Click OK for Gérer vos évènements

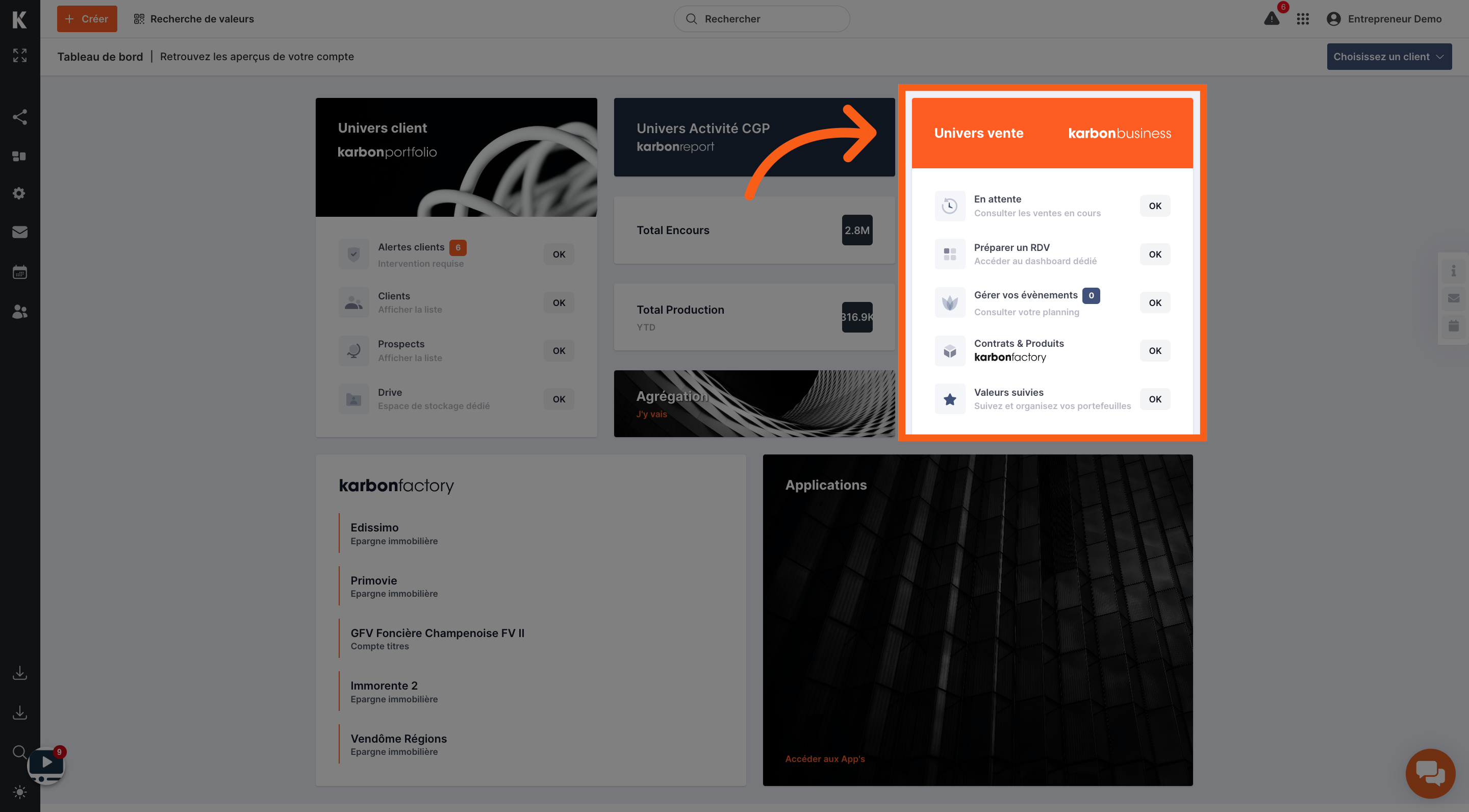pos(1155,303)
